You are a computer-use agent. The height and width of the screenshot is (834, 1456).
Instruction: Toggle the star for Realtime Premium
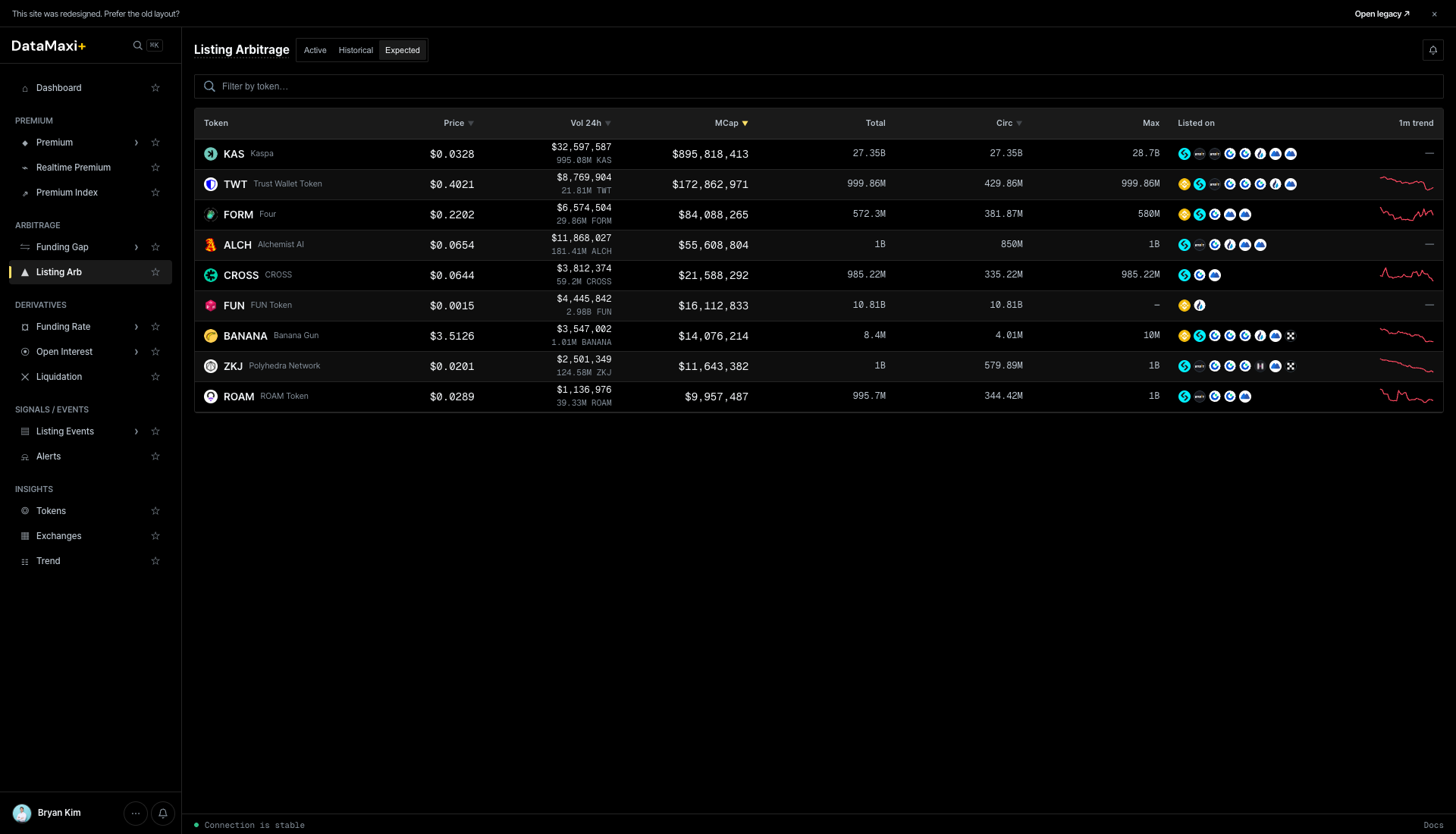coord(155,168)
